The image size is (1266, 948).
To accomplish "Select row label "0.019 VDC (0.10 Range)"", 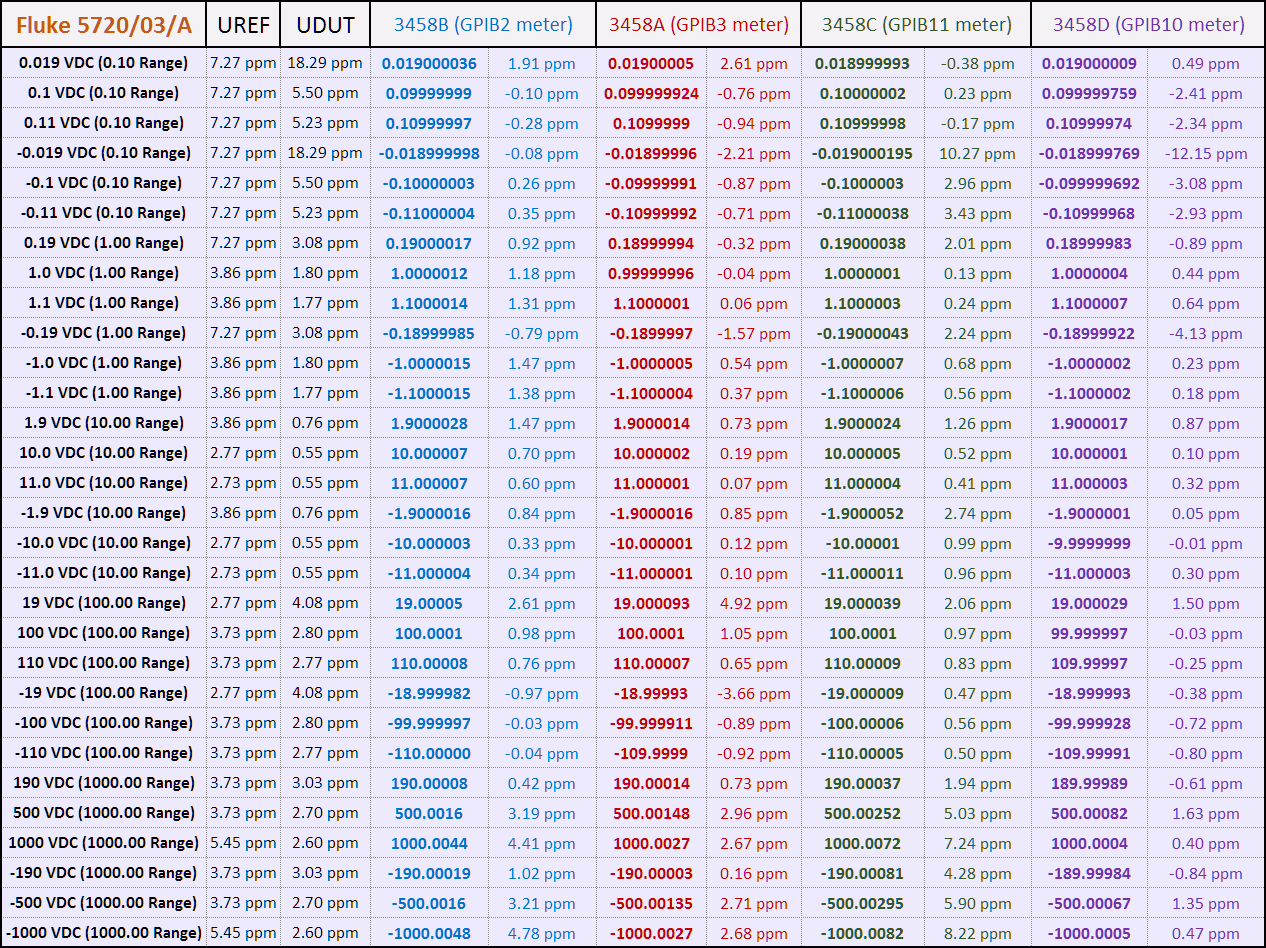I will pyautogui.click(x=103, y=63).
